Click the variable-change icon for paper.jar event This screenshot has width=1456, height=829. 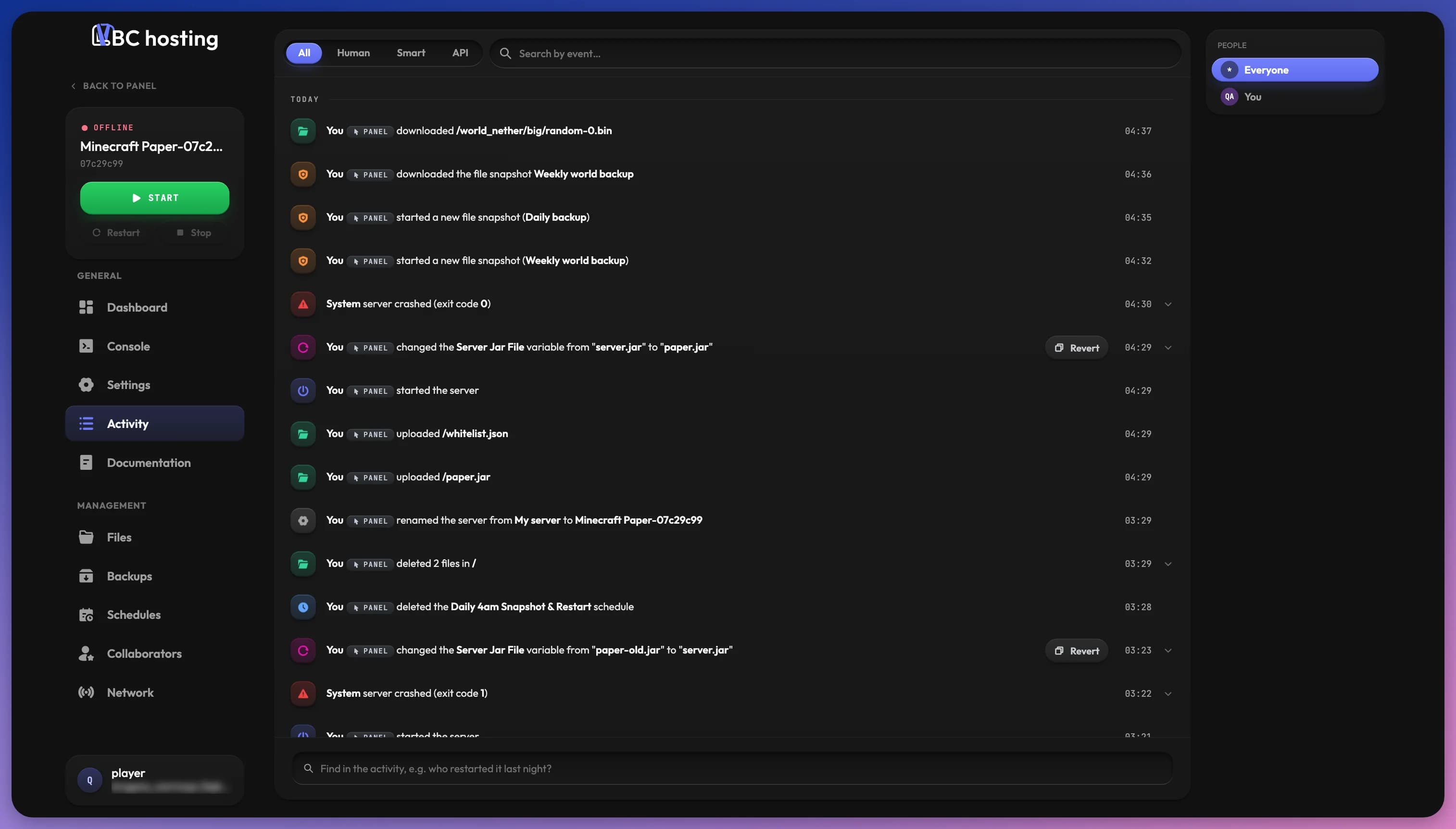[303, 347]
